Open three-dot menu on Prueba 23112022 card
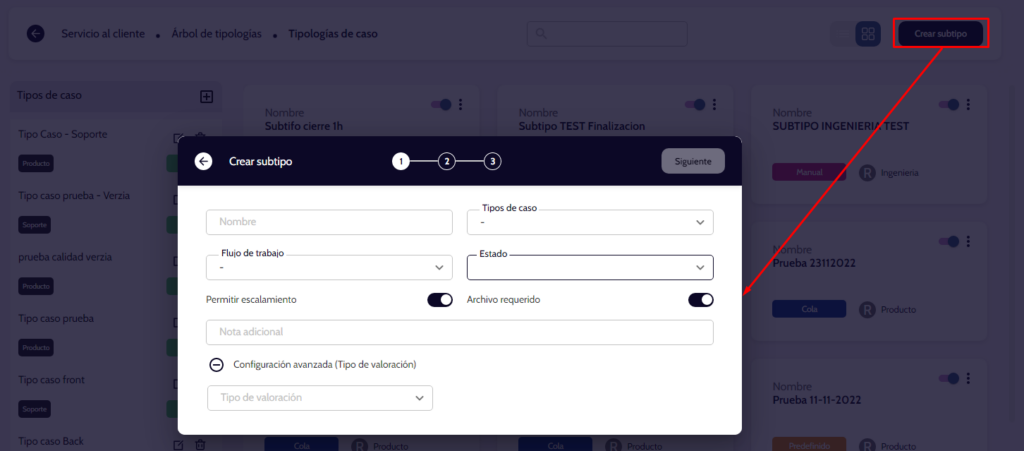Screen dimensions: 1024x451 (969, 241)
